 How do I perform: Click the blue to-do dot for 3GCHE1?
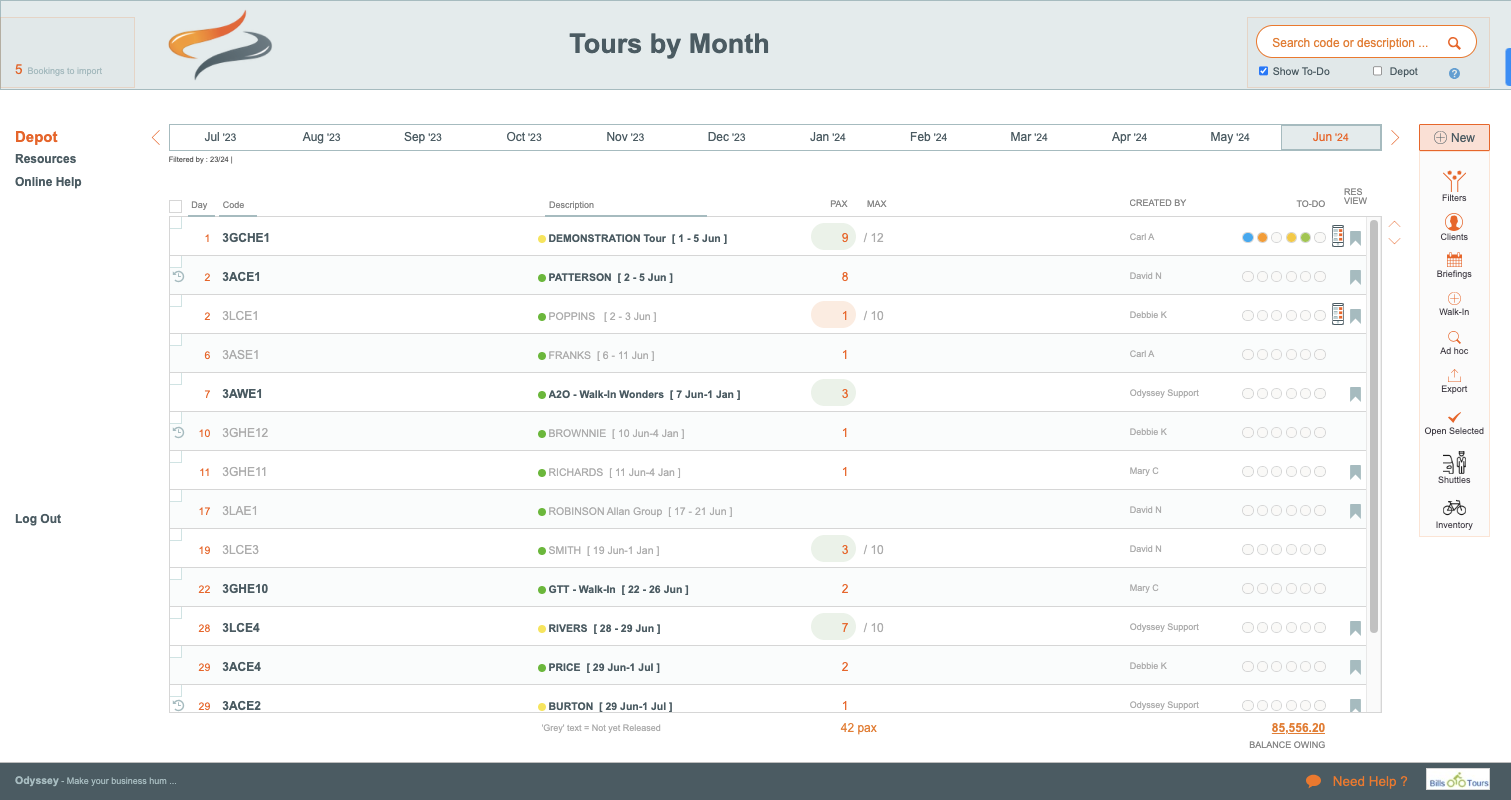coord(1247,238)
